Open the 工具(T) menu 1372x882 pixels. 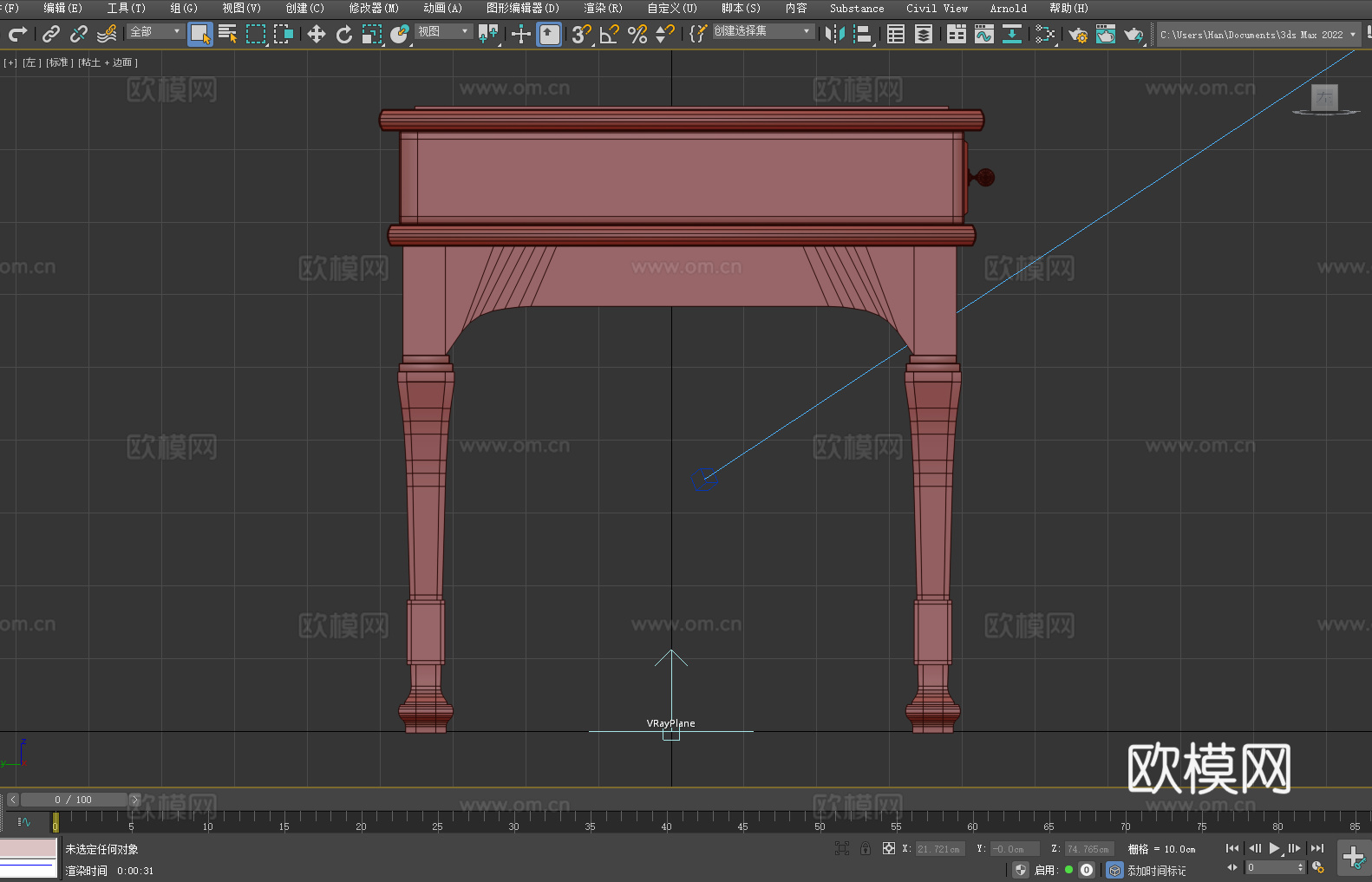click(x=127, y=8)
